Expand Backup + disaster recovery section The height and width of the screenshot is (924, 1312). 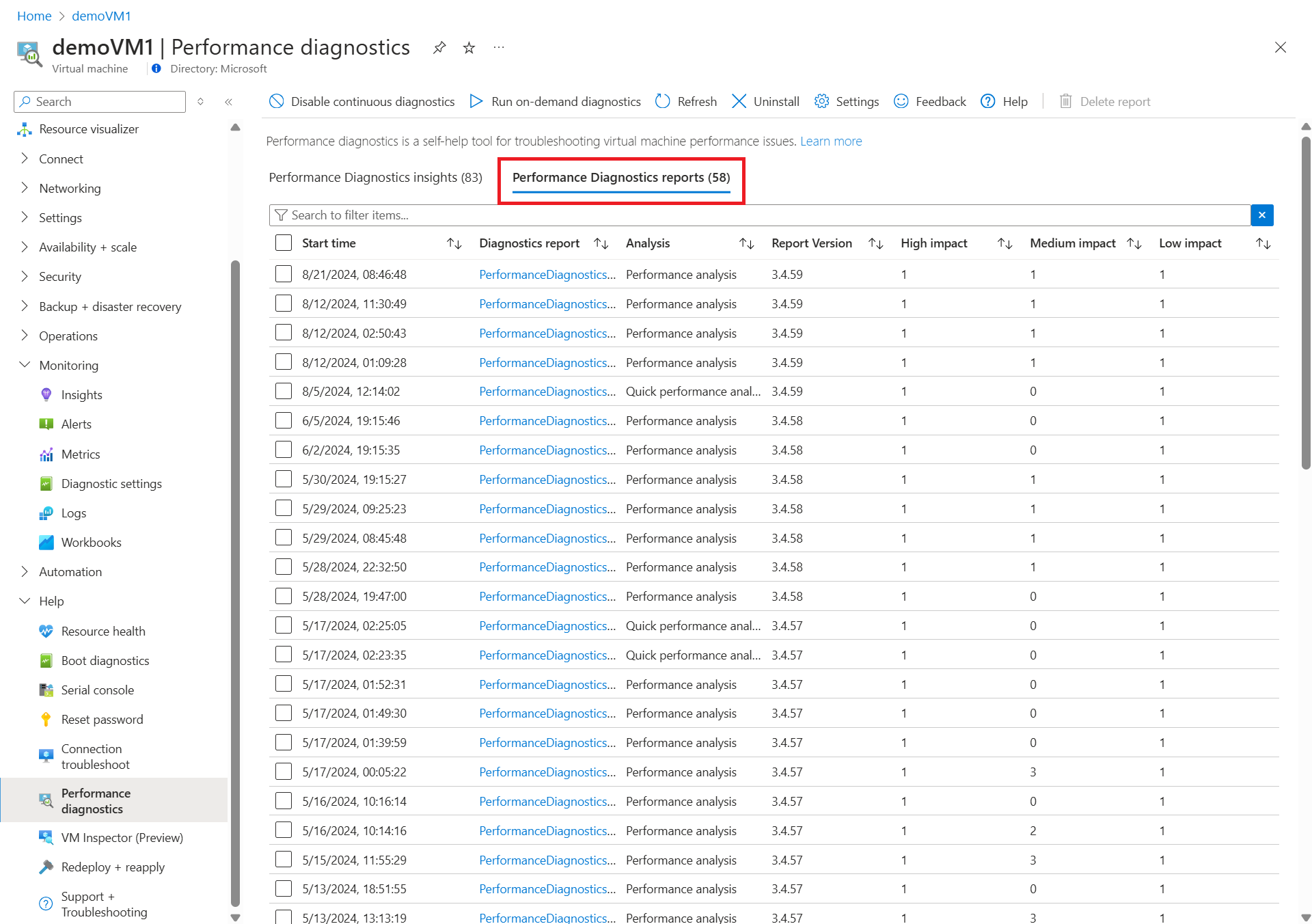coord(25,306)
